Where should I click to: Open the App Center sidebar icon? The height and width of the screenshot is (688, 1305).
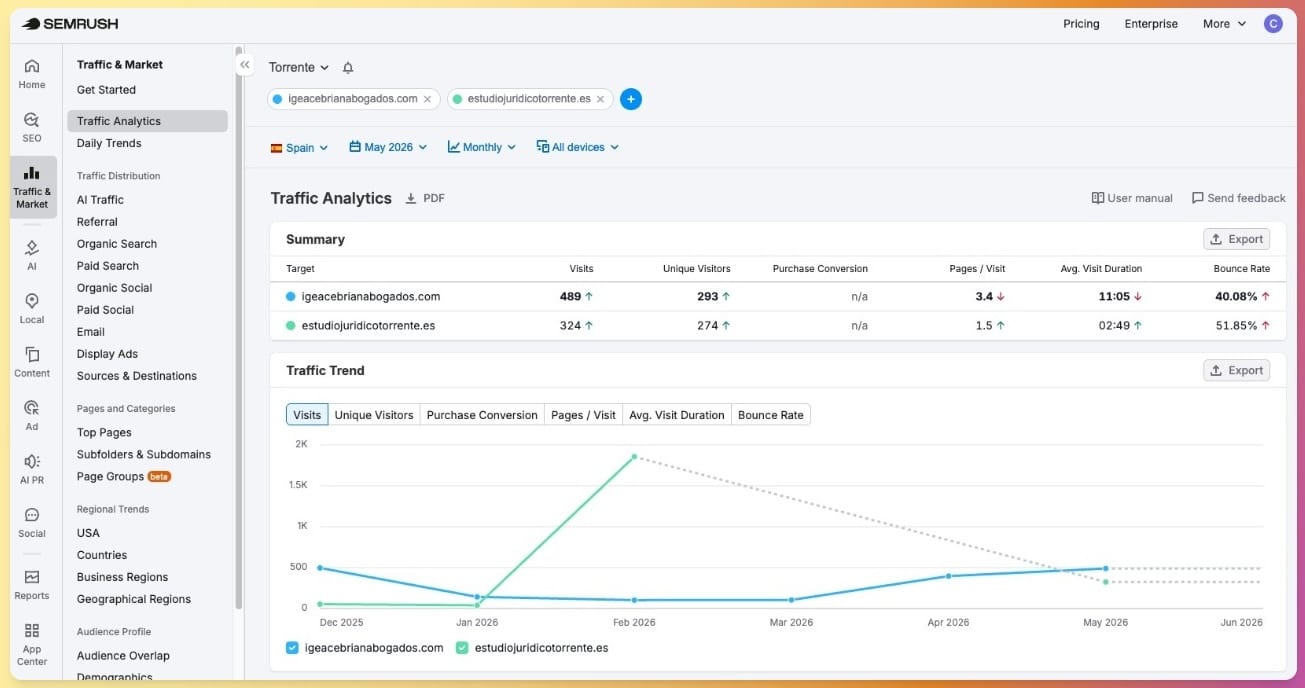32,644
